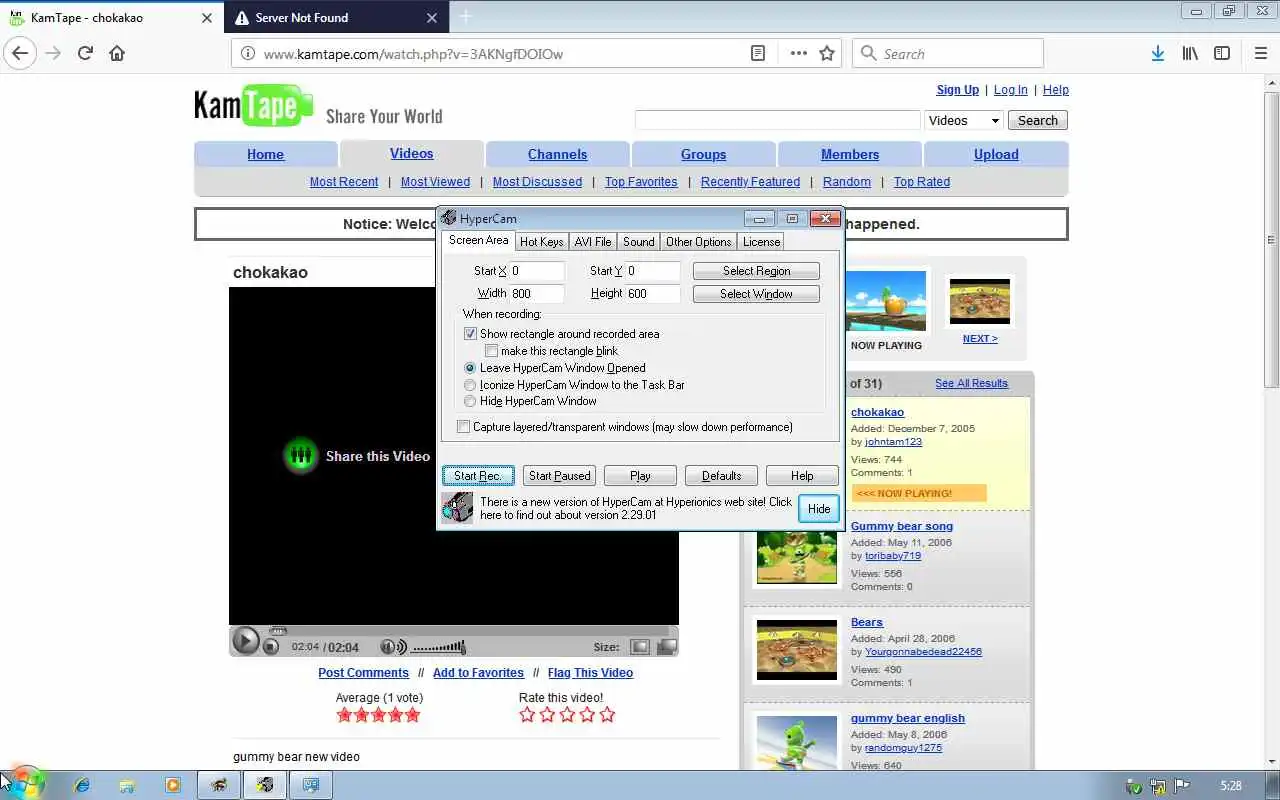Click the Most Viewed link

435,182
